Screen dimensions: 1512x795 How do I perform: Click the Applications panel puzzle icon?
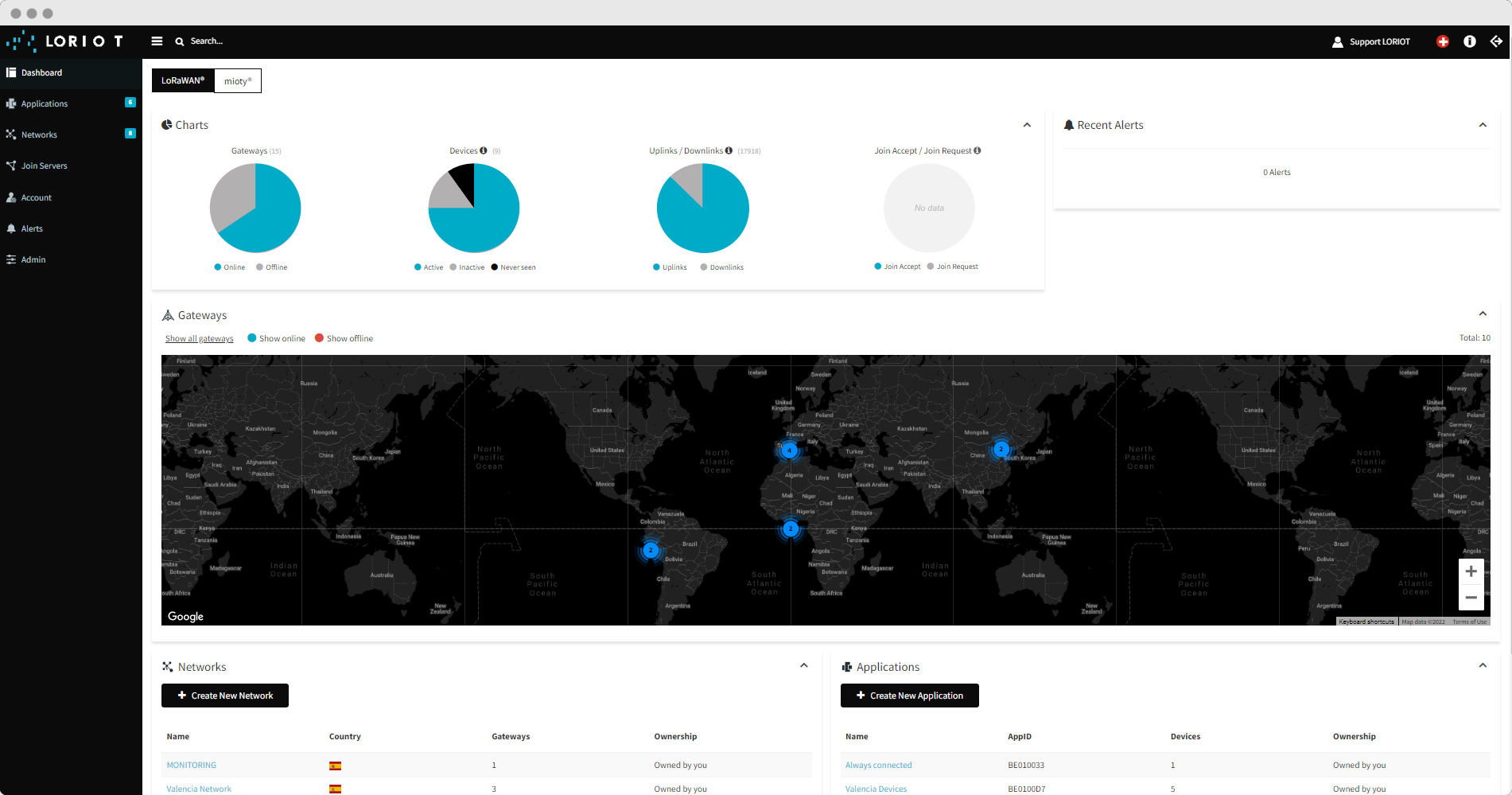tap(847, 667)
